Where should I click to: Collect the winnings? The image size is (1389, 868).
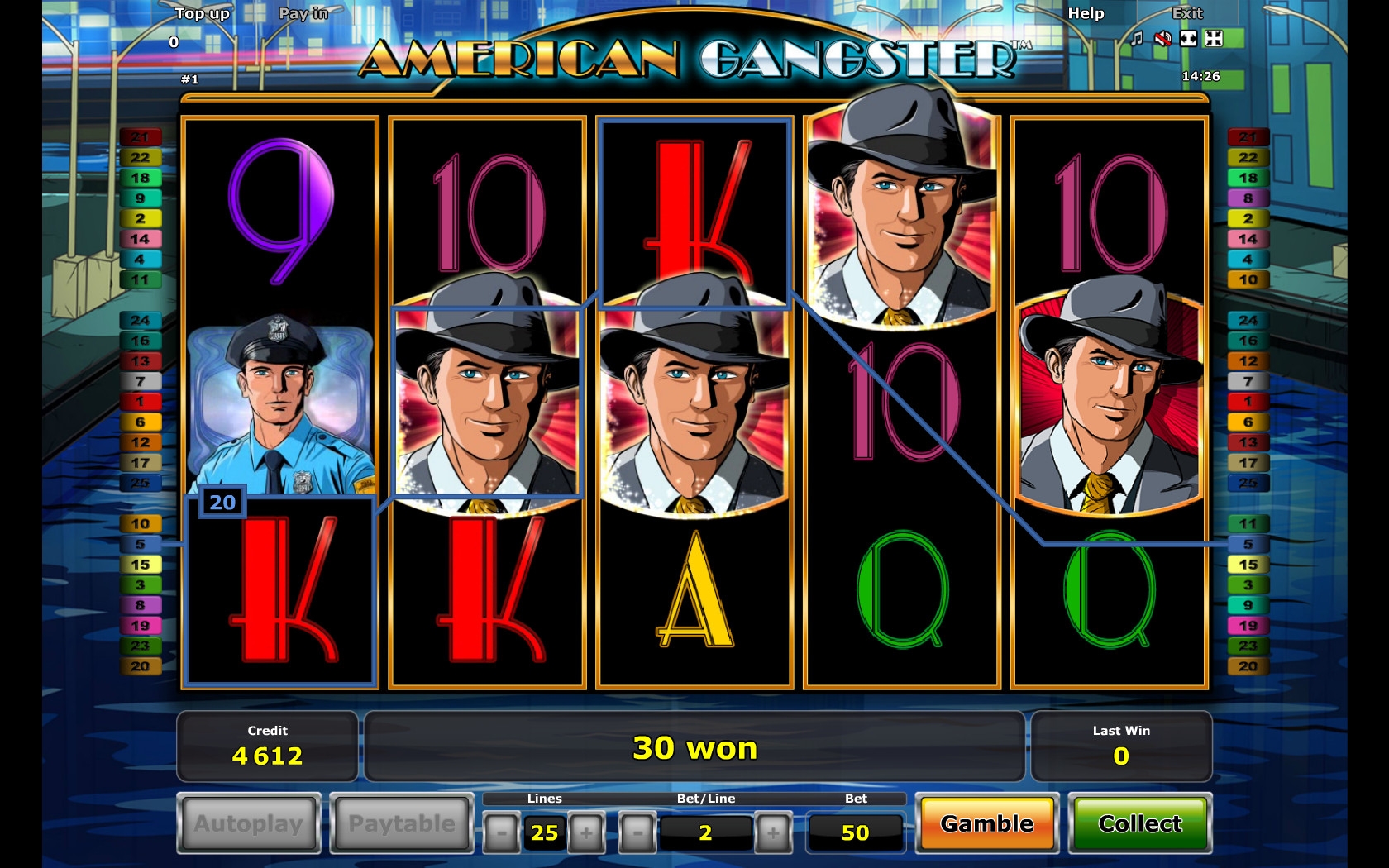[x=1140, y=823]
